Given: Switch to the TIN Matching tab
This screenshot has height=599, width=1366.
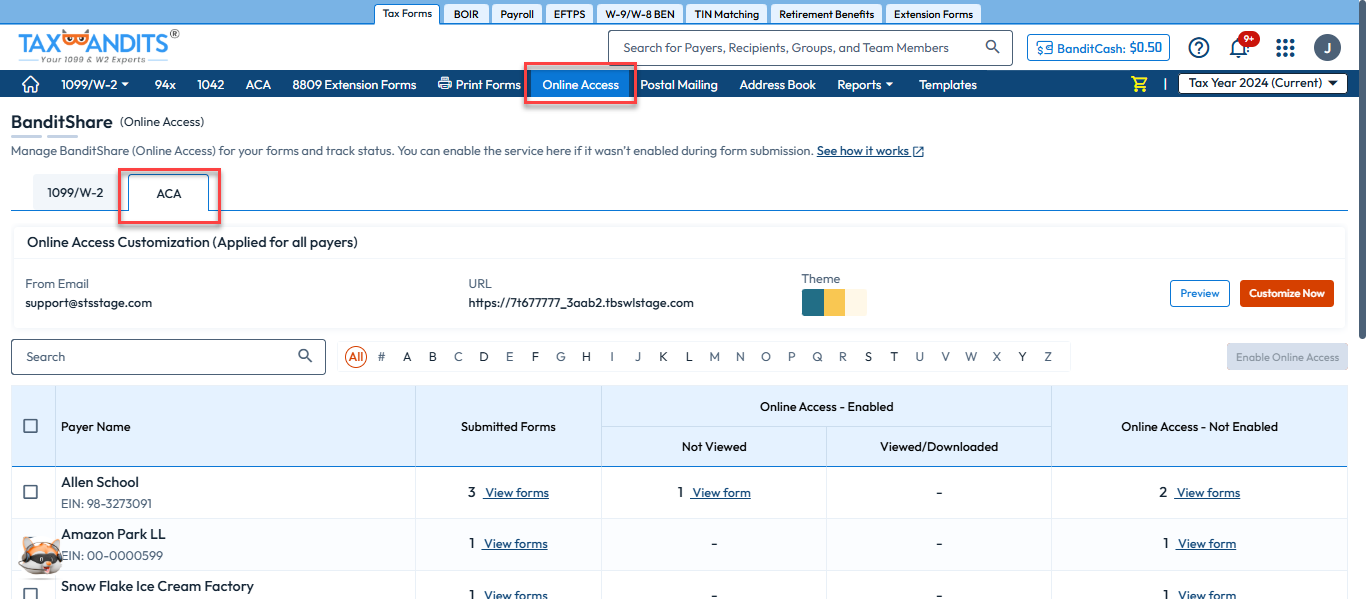Looking at the screenshot, I should 727,14.
